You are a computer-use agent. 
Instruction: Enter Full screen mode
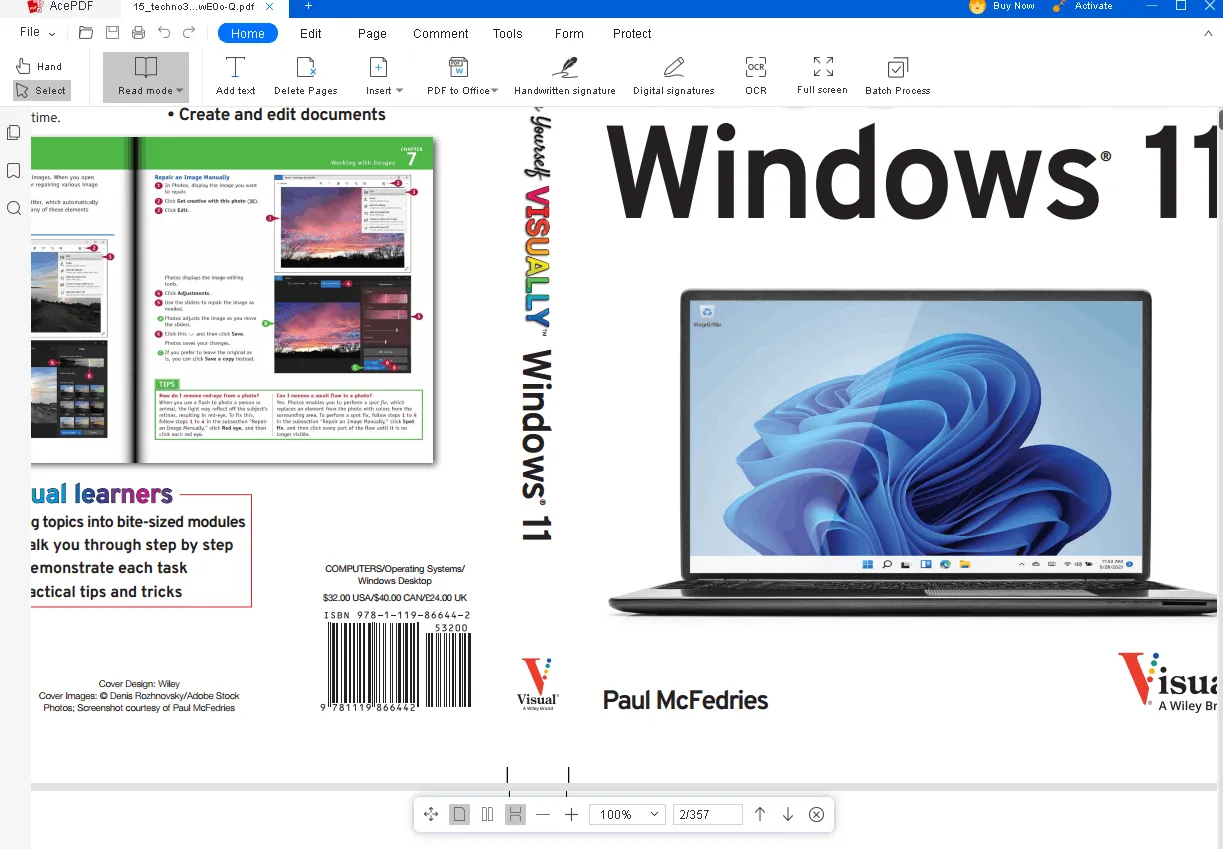click(x=821, y=75)
